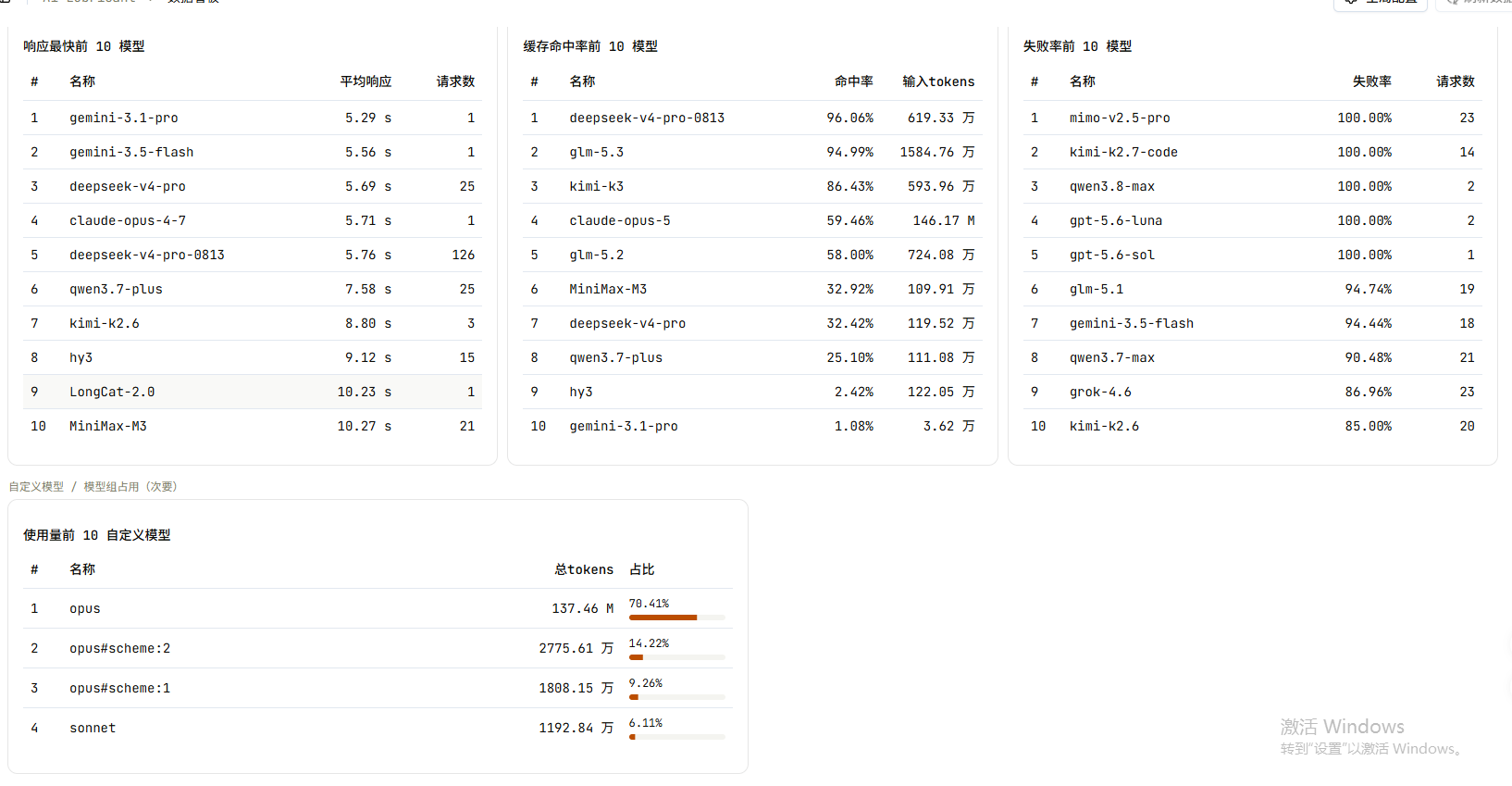Screen dimensions: 1512x786
Task: Click the 缓存命中率前 10 模型 title
Action: click(x=590, y=46)
